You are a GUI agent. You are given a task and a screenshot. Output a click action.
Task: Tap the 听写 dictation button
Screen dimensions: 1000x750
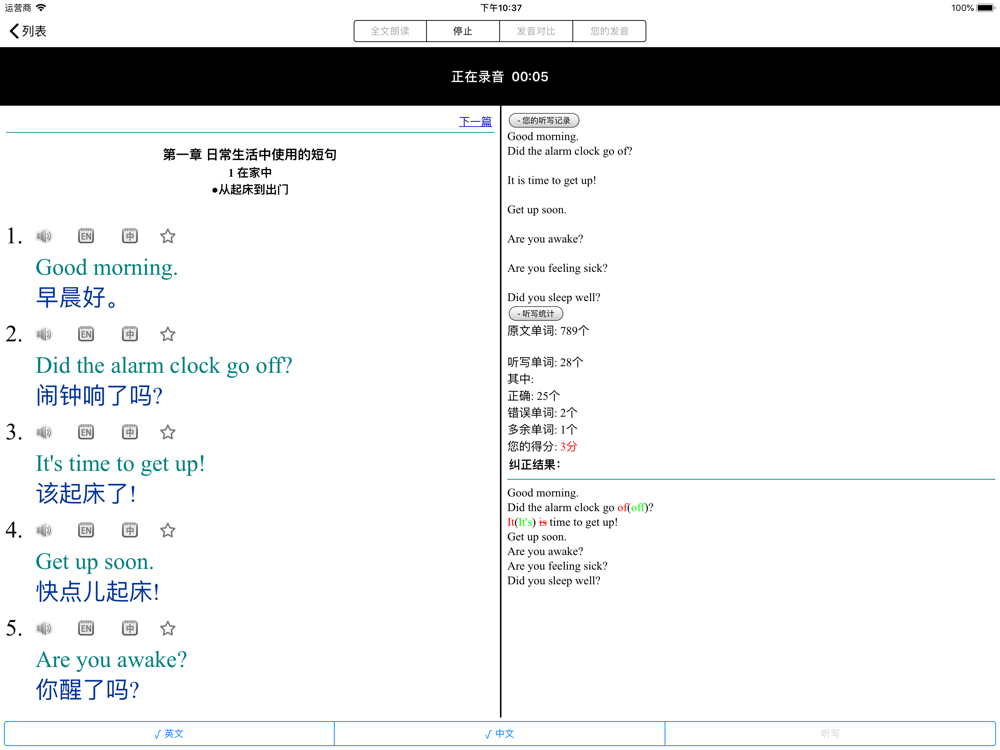[x=830, y=734]
